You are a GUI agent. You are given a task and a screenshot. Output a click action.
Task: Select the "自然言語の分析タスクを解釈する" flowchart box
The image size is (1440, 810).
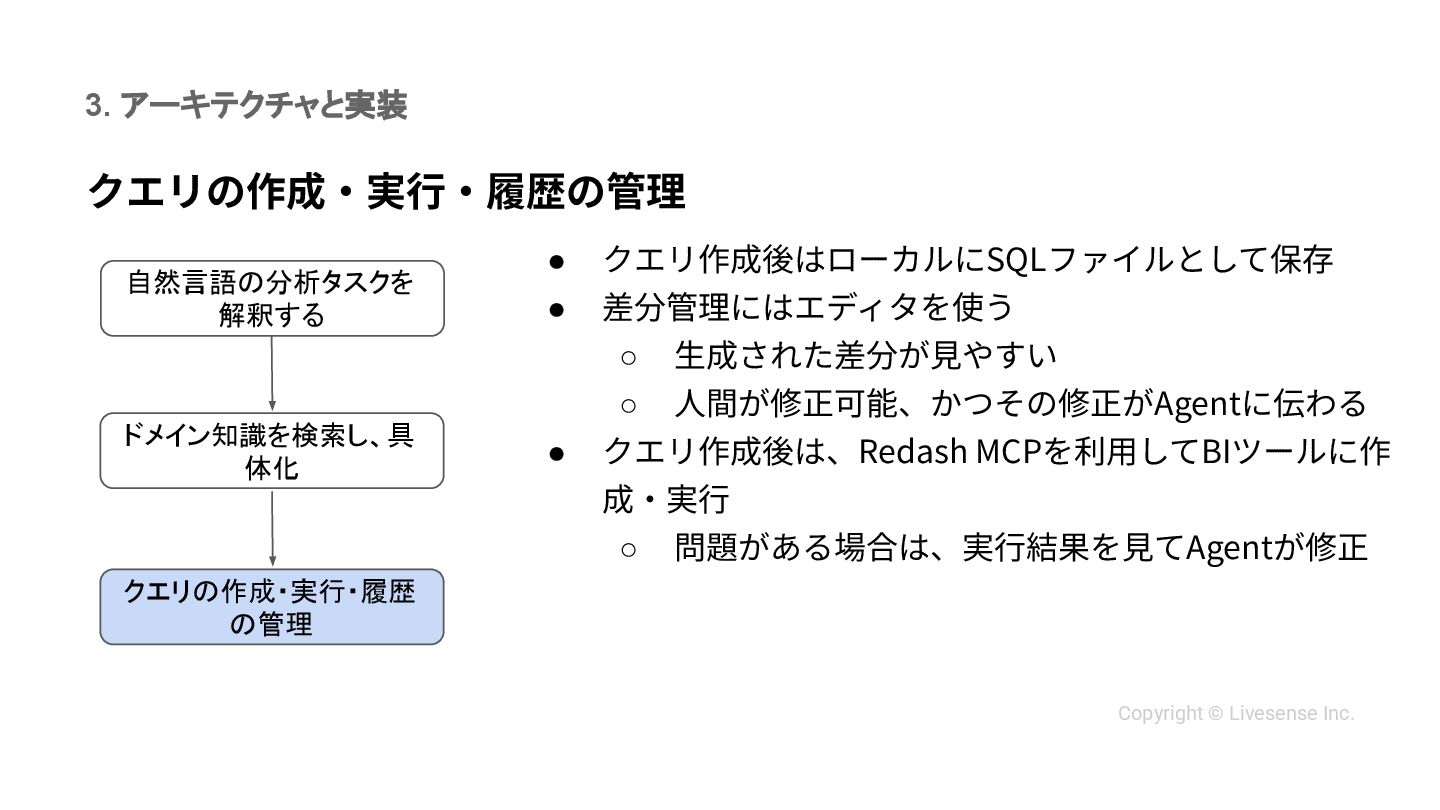coord(272,298)
